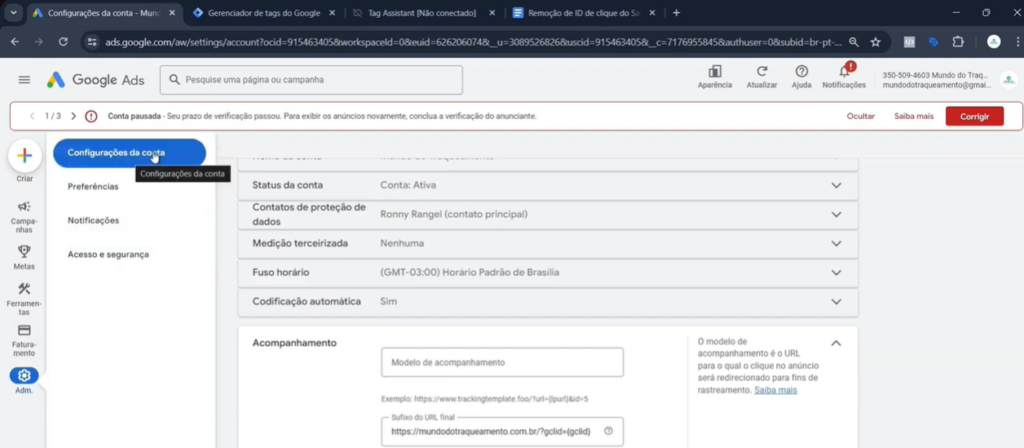Click the Modelo de acompanhamento input field
This screenshot has width=1024, height=448.
pos(502,362)
